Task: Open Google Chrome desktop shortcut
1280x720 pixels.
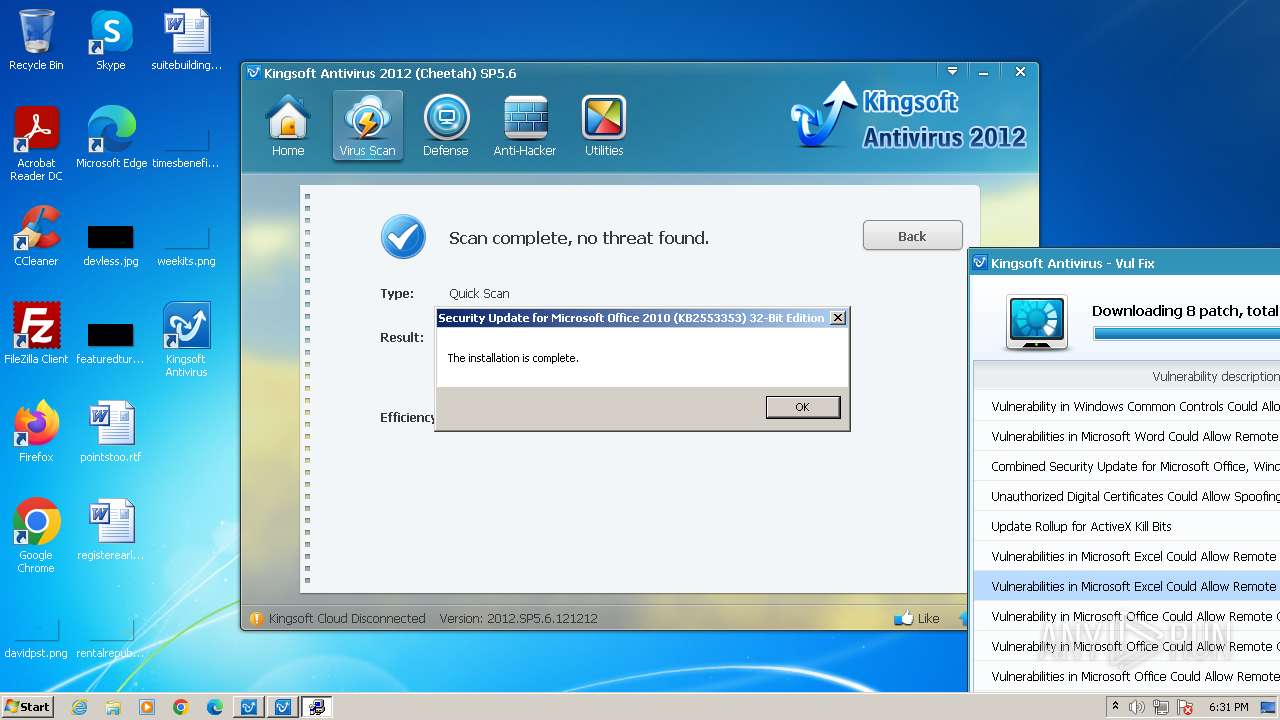Action: [36, 536]
